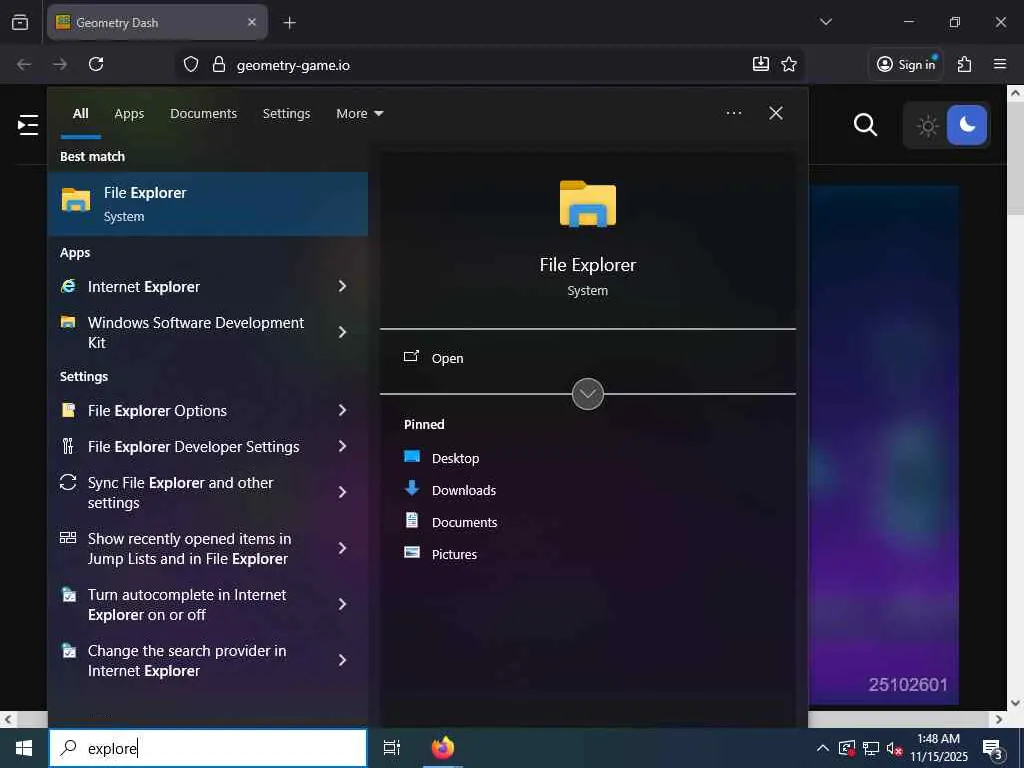View site security padlock info

[x=219, y=64]
